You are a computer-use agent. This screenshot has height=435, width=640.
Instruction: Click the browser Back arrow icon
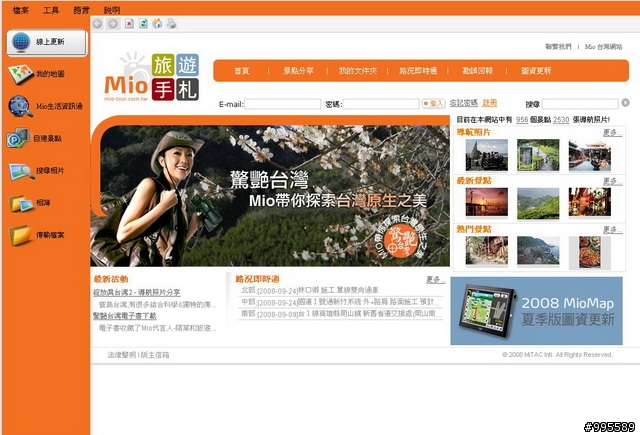coord(97,24)
